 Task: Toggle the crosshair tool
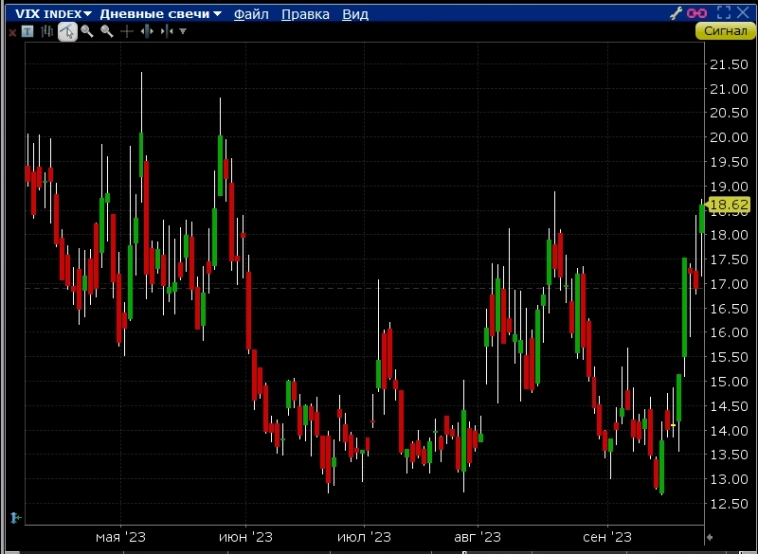(x=126, y=31)
